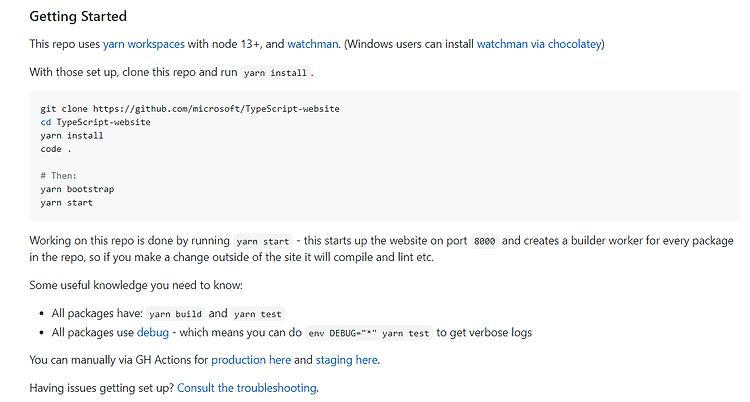This screenshot has height=402, width=750.
Task: Open the production here link
Action: click(x=251, y=360)
